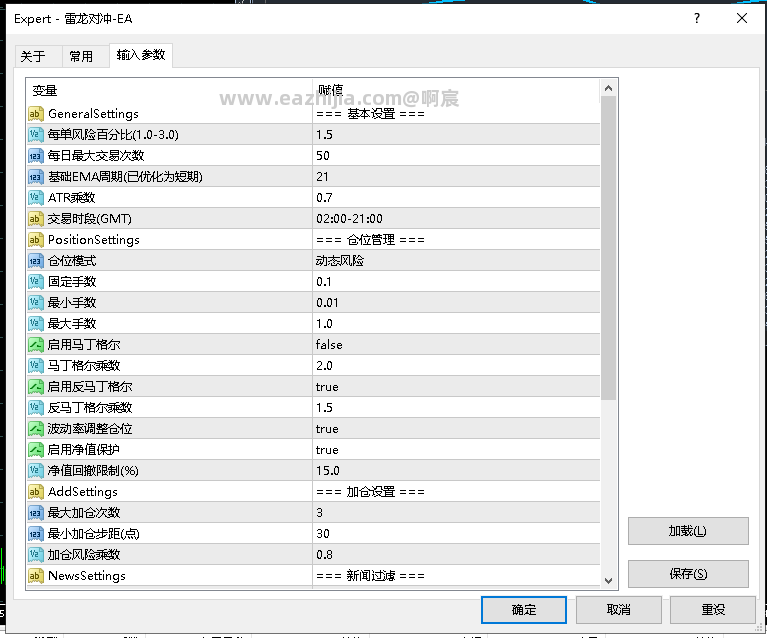Viewport: 767px width, 638px height.
Task: Toggle 启用马丁格尔 false value
Action: [456, 345]
